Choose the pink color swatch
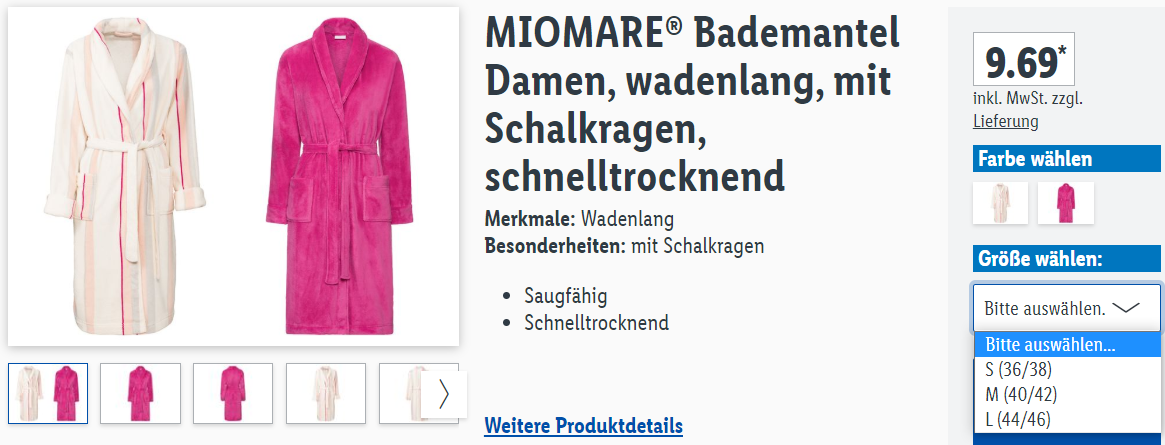Image resolution: width=1165 pixels, height=445 pixels. 1065,203
